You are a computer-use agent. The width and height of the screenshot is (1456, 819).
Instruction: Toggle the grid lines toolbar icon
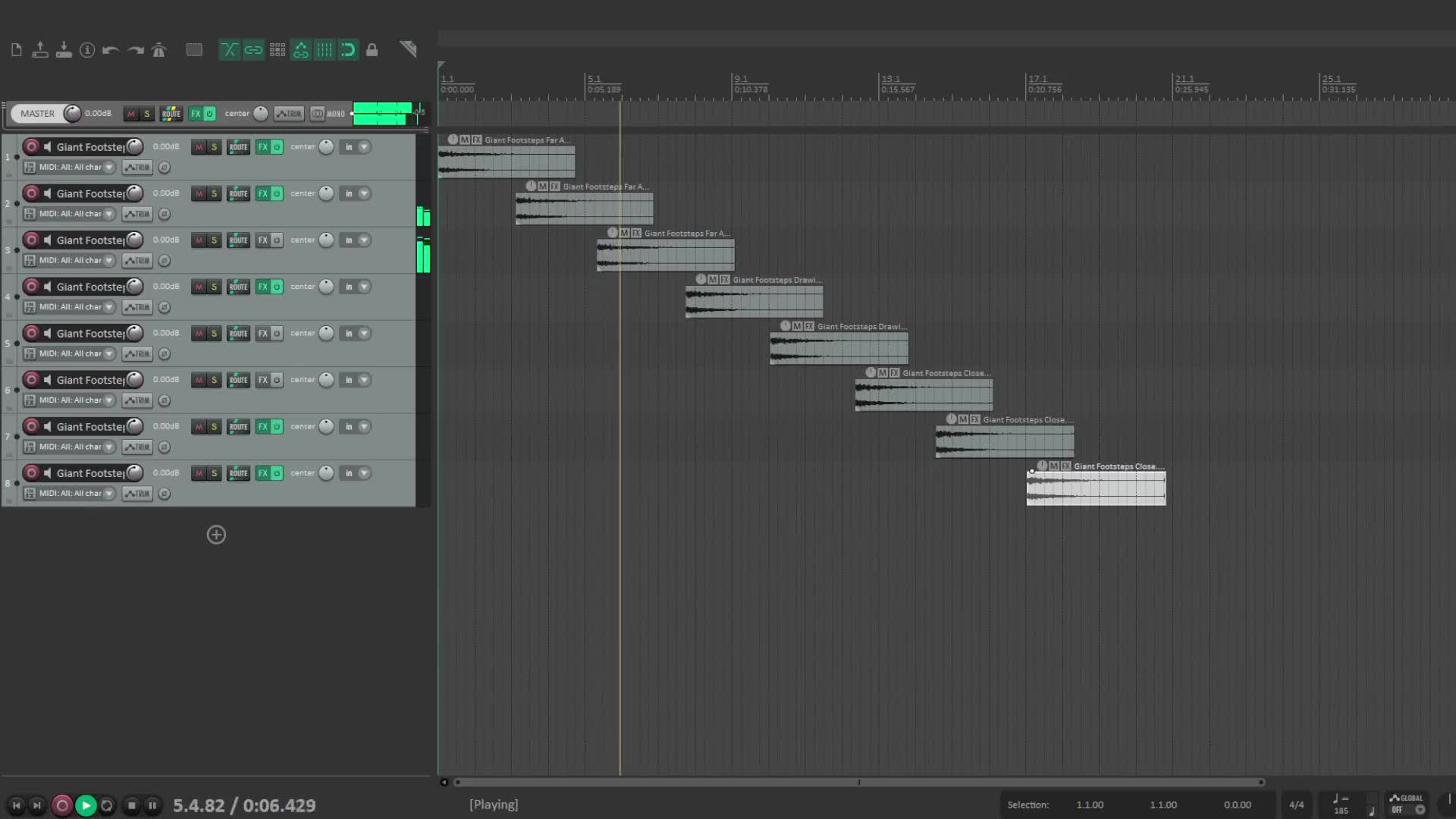(325, 50)
